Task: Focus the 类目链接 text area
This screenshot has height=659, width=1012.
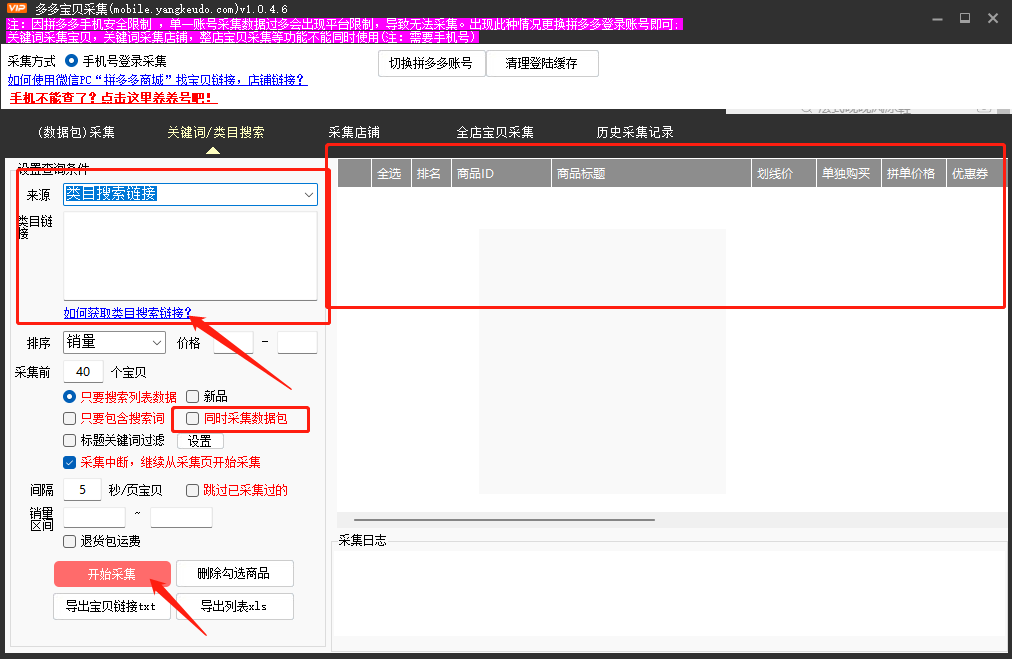Action: point(190,256)
